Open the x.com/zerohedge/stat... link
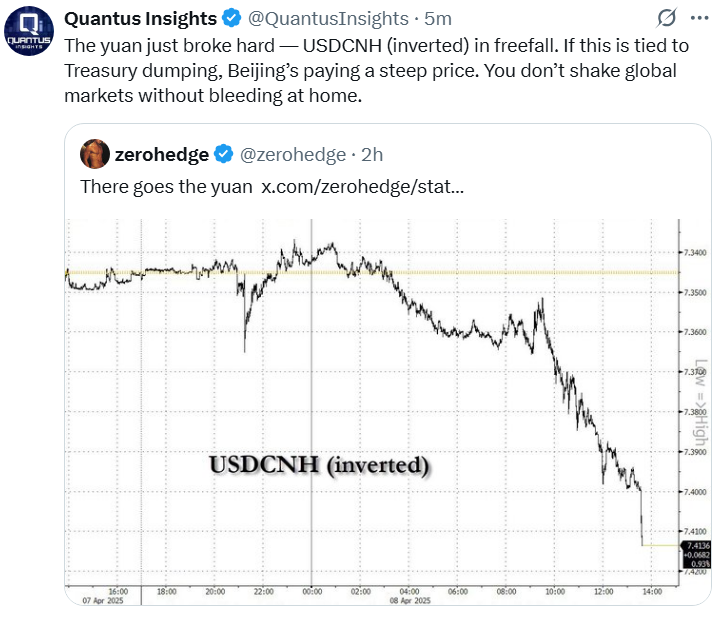The height and width of the screenshot is (617, 724). click(362, 187)
